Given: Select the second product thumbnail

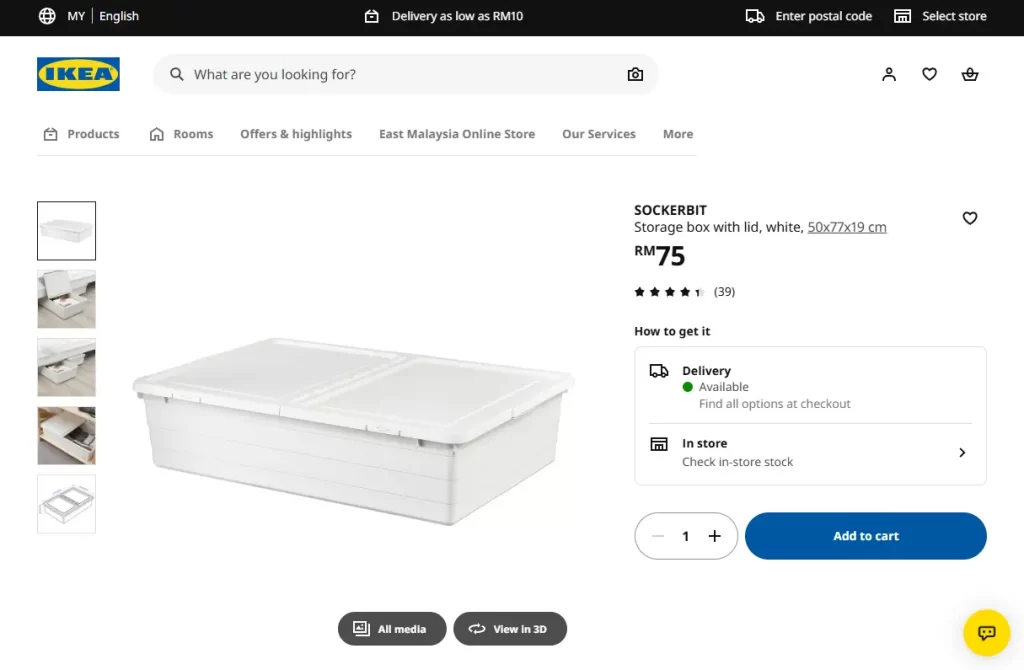Looking at the screenshot, I should point(66,299).
